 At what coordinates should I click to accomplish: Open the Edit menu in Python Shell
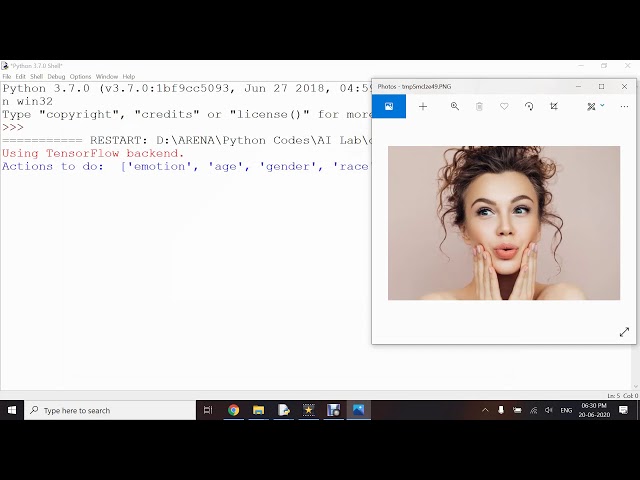20,76
